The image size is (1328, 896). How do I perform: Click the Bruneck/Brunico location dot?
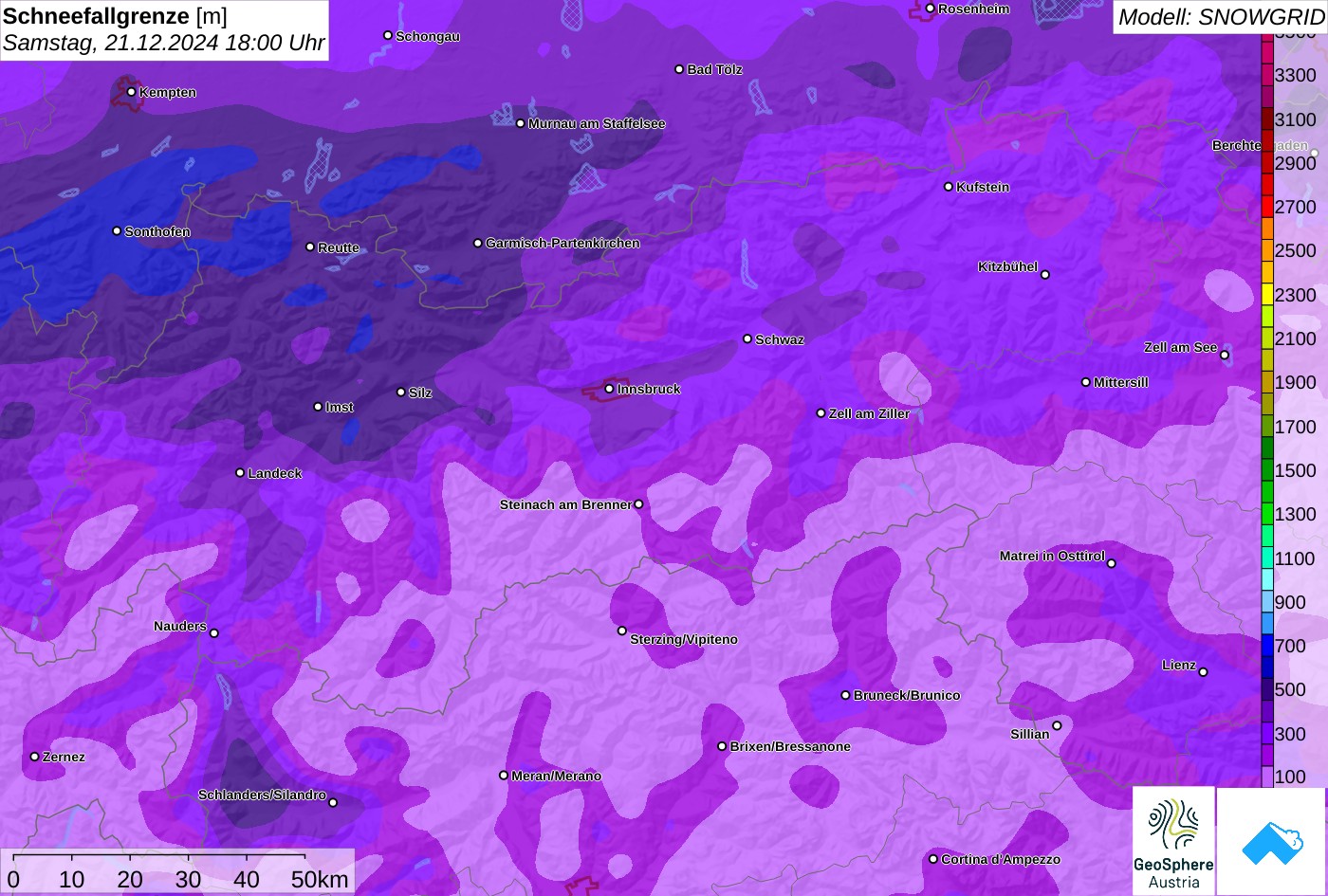846,695
